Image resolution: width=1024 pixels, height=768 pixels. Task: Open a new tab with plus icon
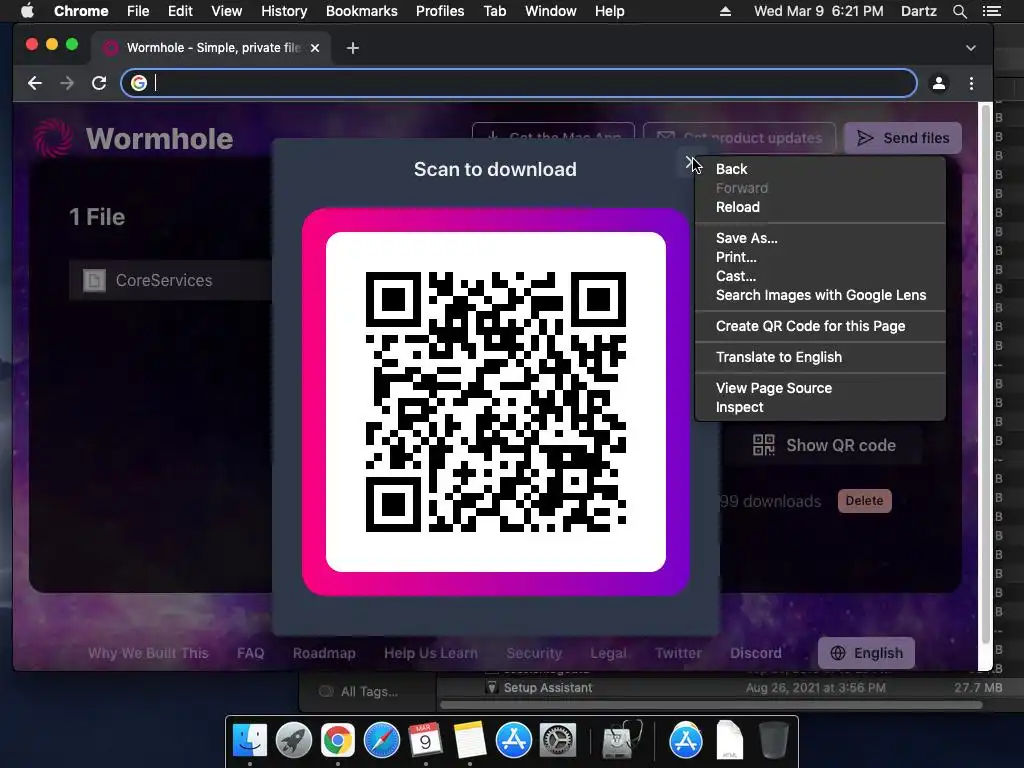point(353,48)
